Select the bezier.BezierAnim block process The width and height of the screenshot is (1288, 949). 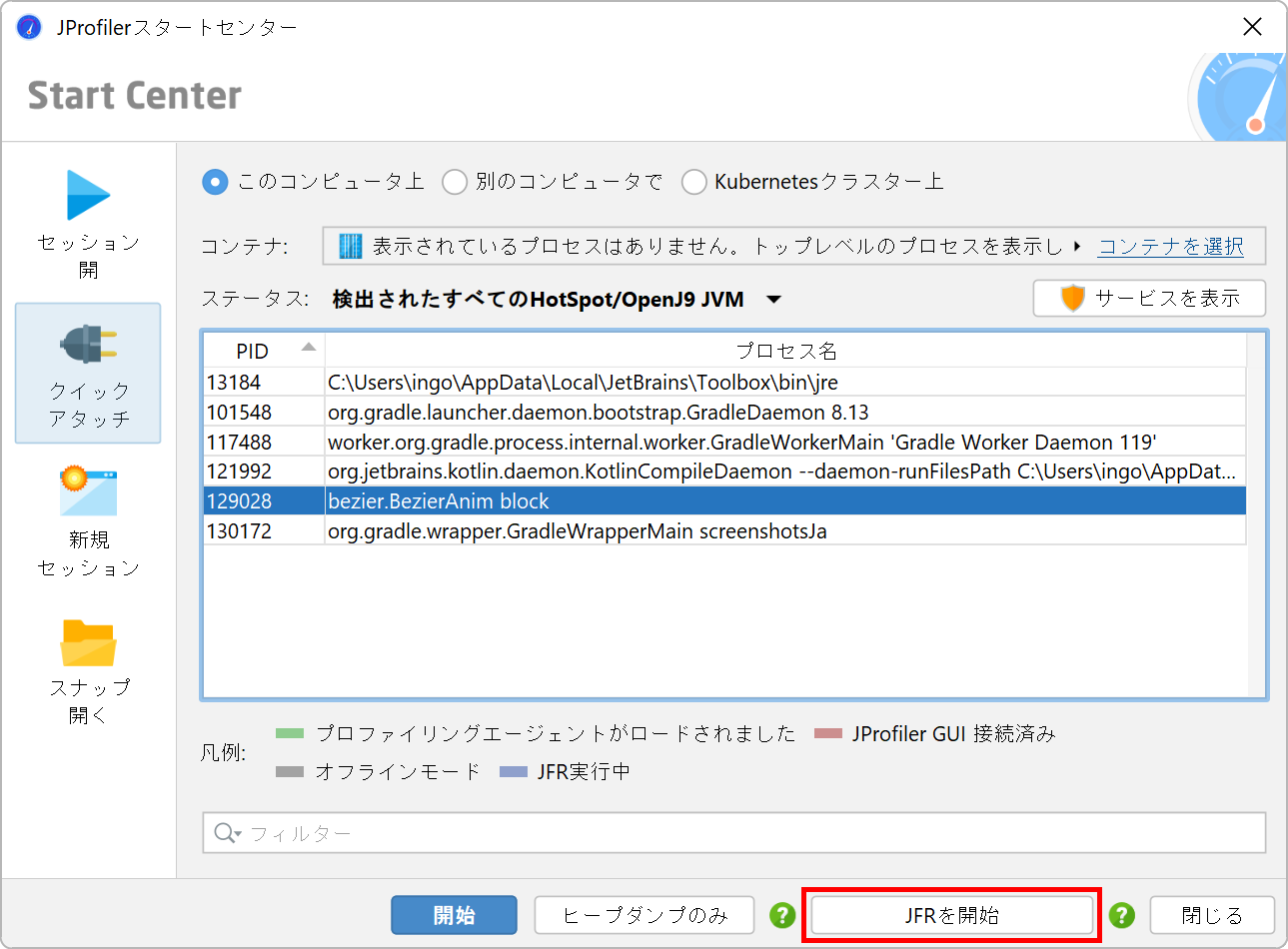point(724,500)
